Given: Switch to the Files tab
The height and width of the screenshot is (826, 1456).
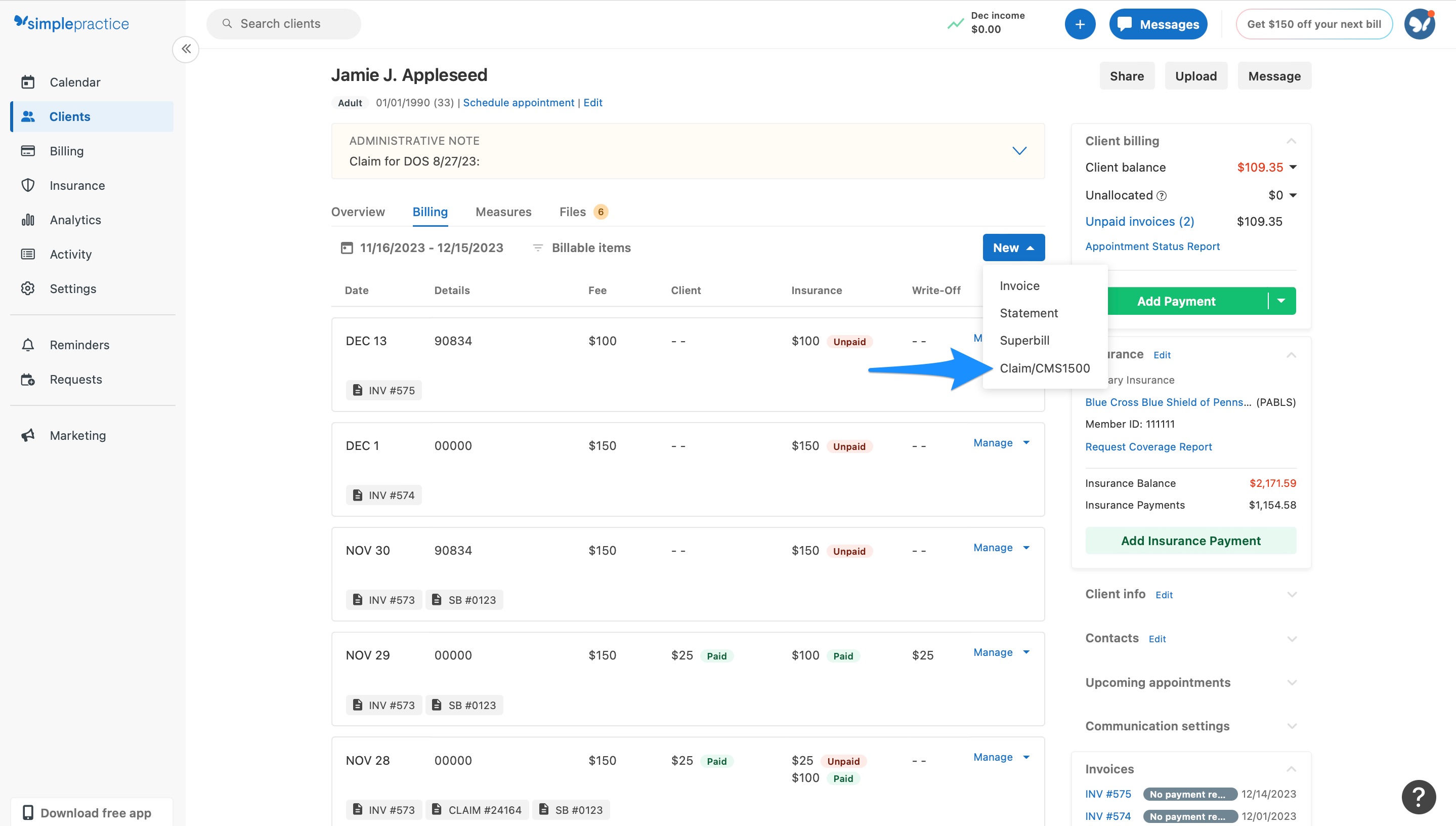Looking at the screenshot, I should pos(583,212).
